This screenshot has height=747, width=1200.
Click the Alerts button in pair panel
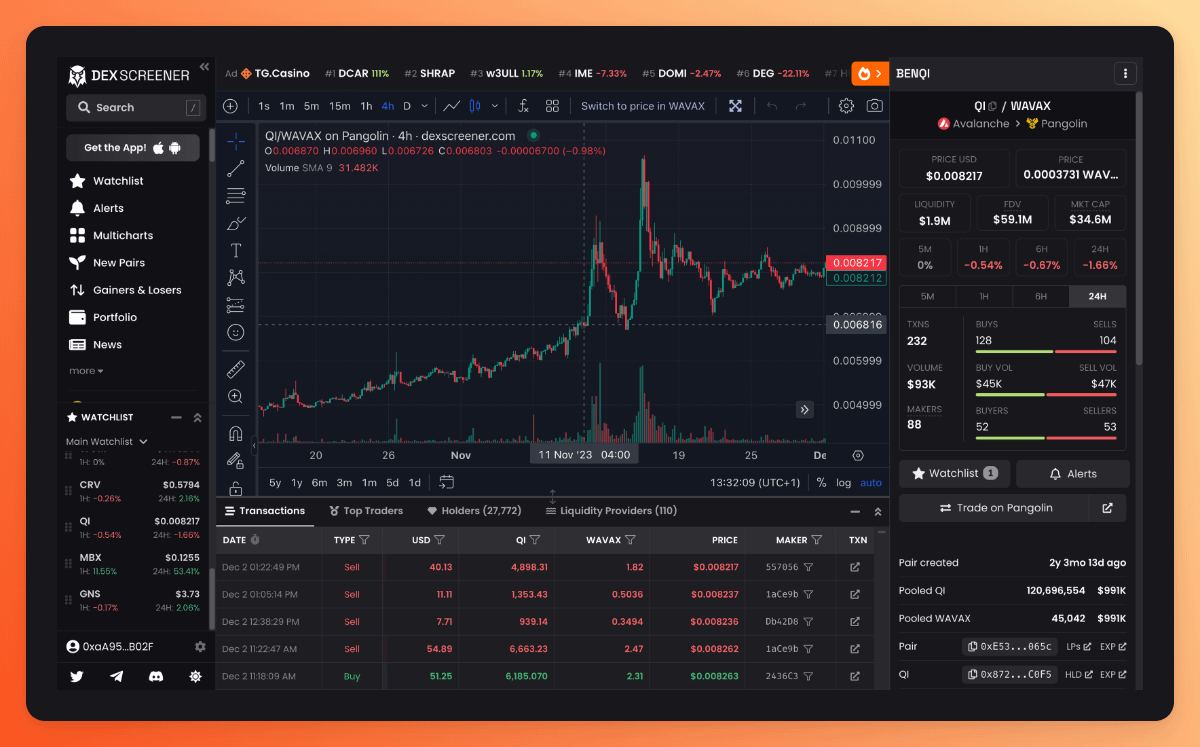click(1072, 474)
